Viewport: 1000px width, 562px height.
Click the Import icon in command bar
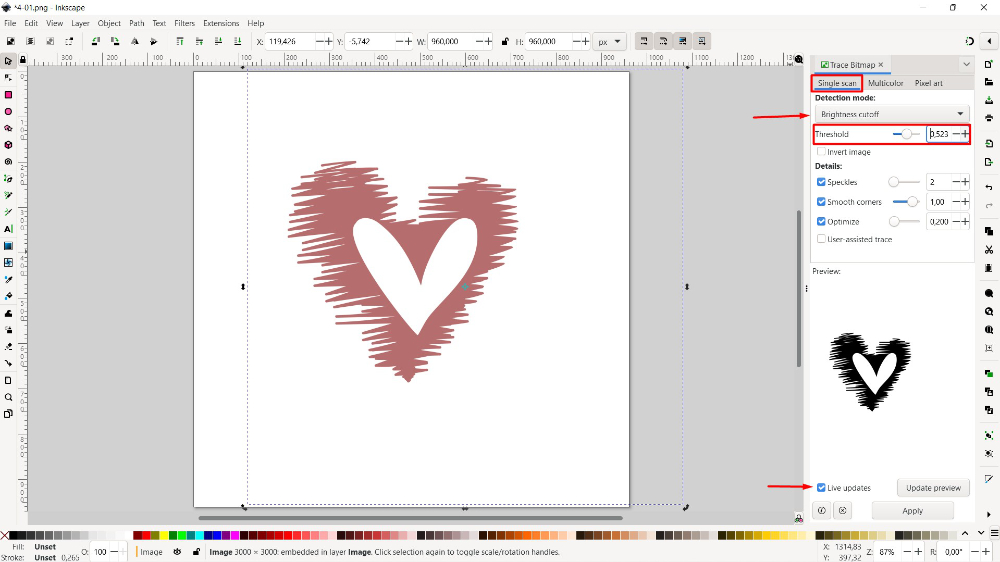coord(989,144)
